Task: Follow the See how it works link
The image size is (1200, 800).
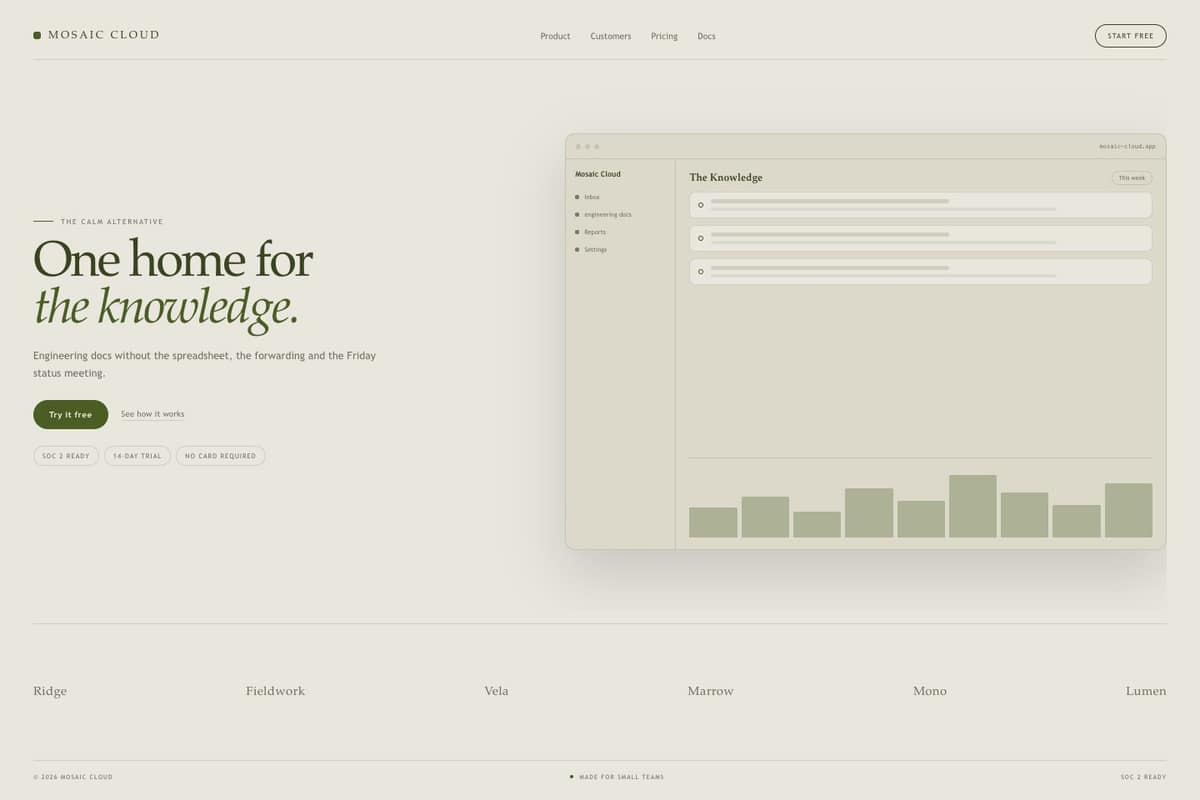Action: tap(152, 414)
